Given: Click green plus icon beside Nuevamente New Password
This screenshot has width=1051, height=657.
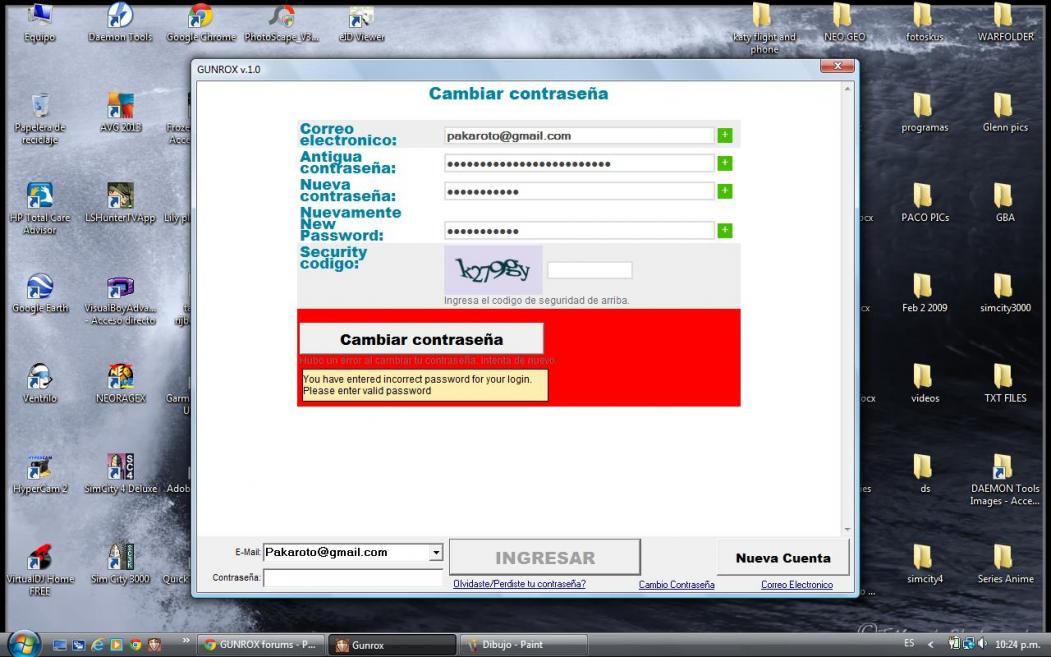Looking at the screenshot, I should pyautogui.click(x=725, y=231).
